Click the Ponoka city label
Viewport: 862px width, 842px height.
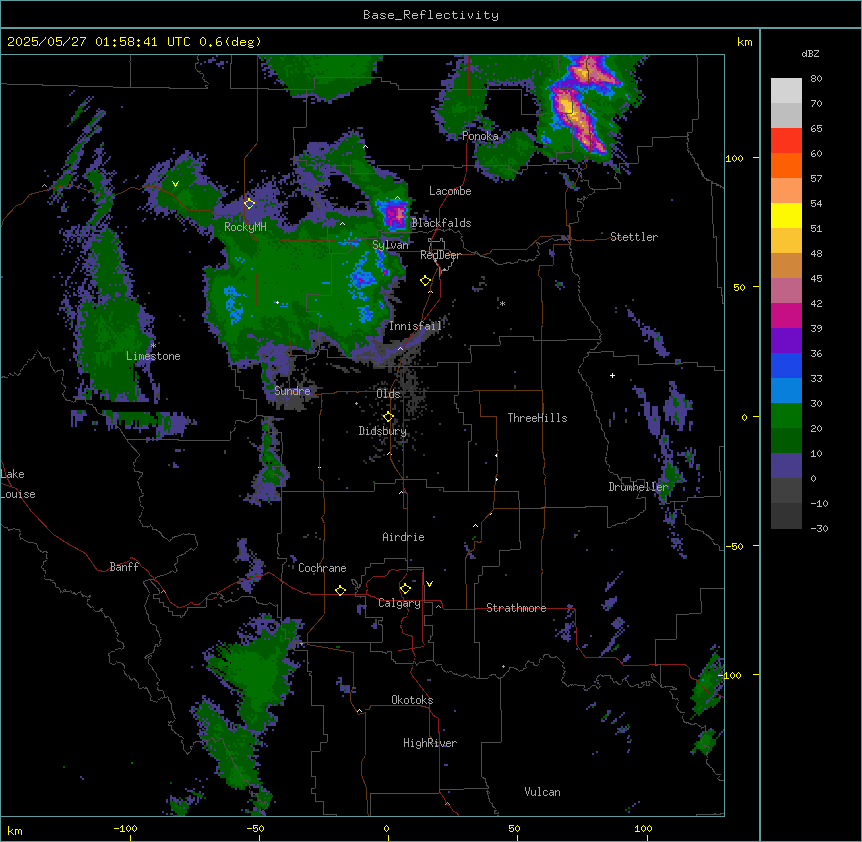(x=480, y=136)
